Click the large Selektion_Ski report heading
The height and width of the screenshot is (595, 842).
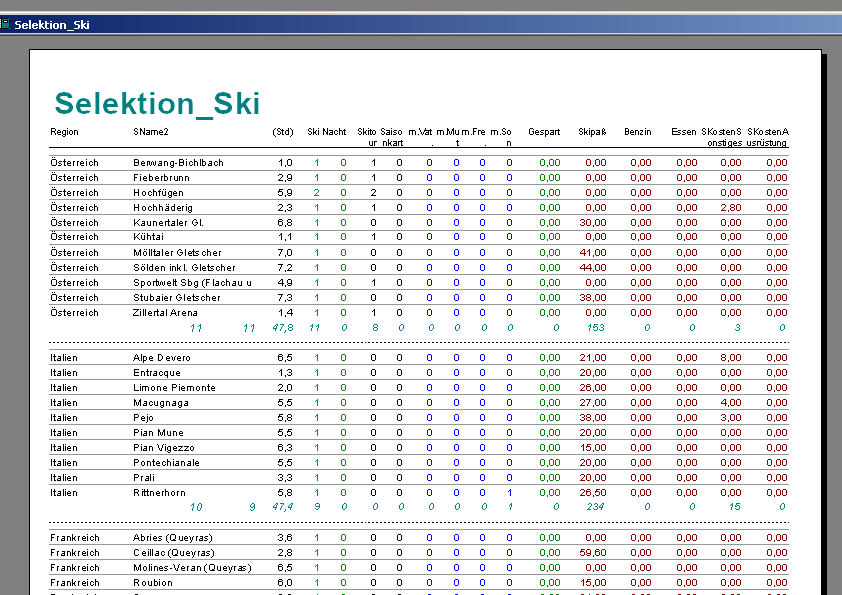[157, 103]
